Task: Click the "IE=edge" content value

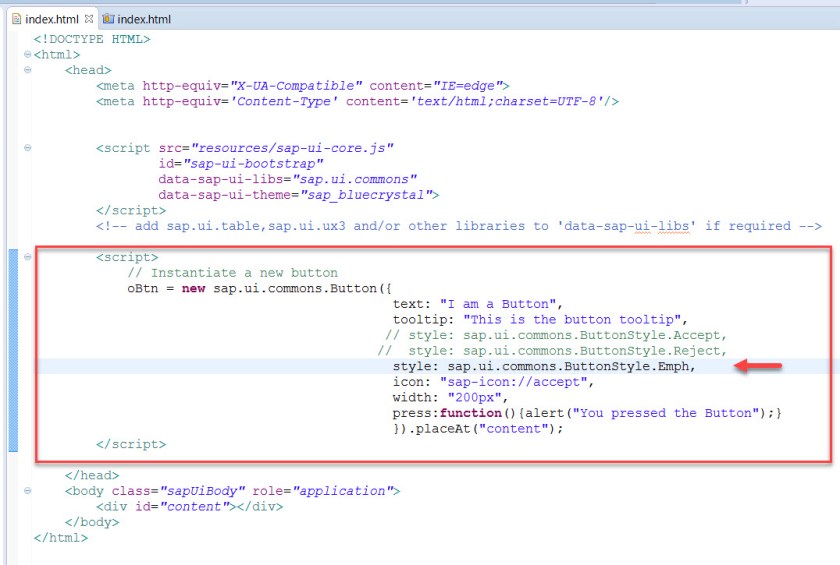Action: point(467,86)
